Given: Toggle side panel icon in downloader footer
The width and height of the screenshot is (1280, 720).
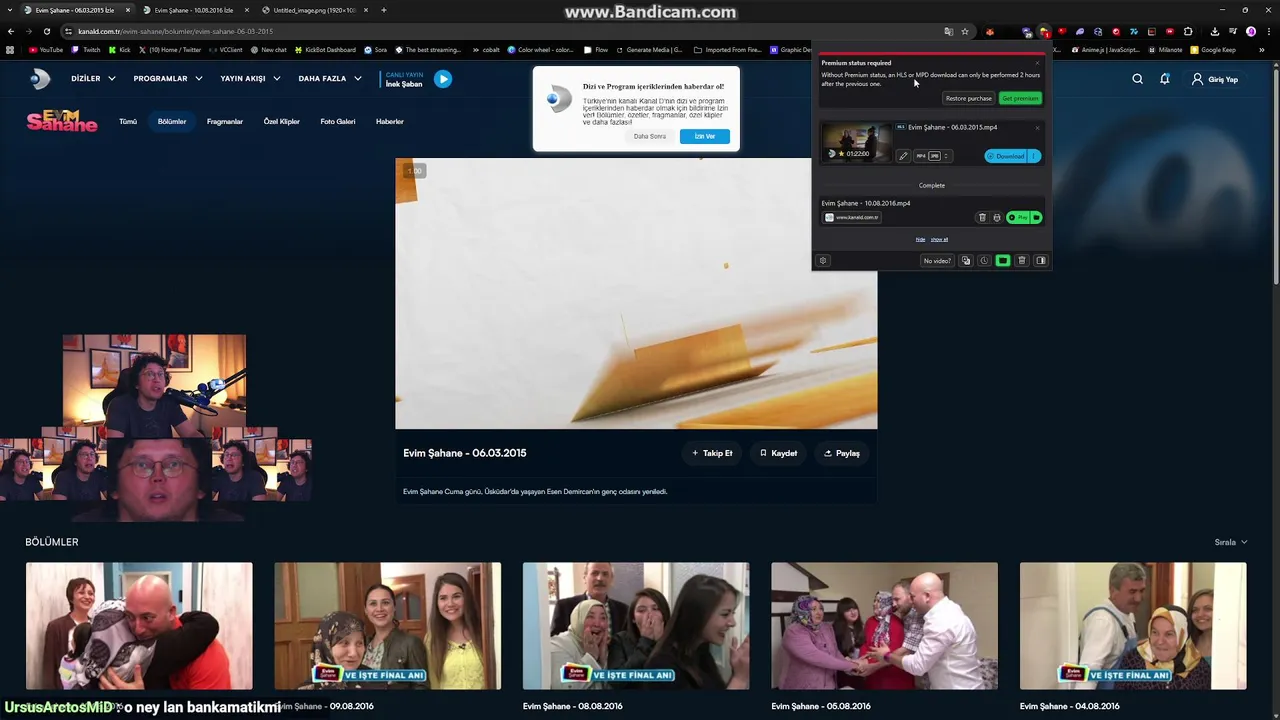Looking at the screenshot, I should 1040,261.
